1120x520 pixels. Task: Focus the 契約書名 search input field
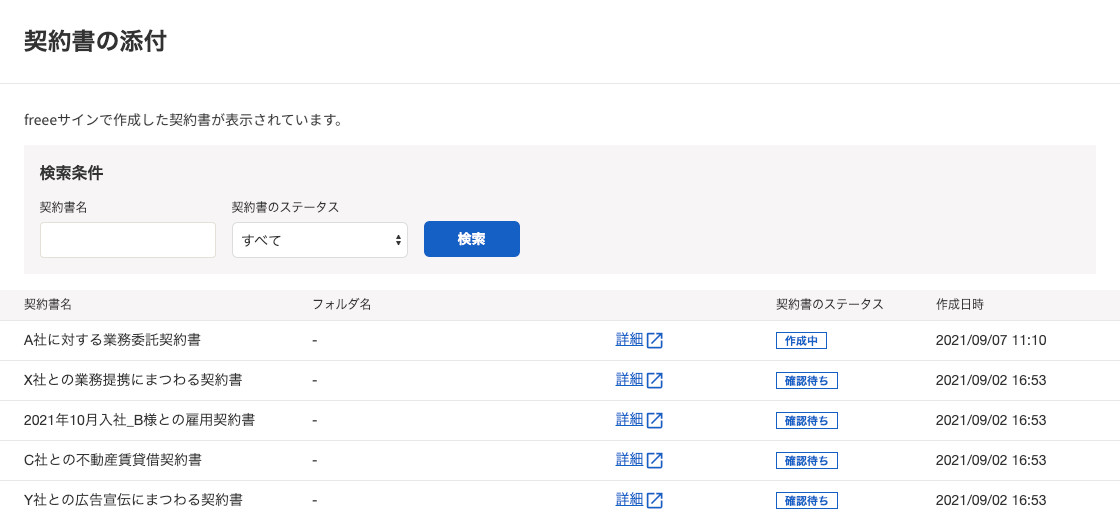tap(128, 240)
